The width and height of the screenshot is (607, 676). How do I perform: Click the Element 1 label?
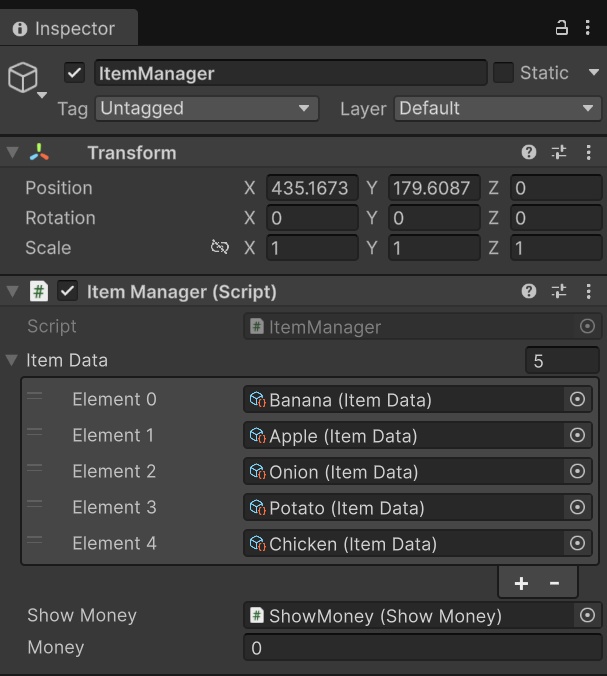pyautogui.click(x=113, y=435)
